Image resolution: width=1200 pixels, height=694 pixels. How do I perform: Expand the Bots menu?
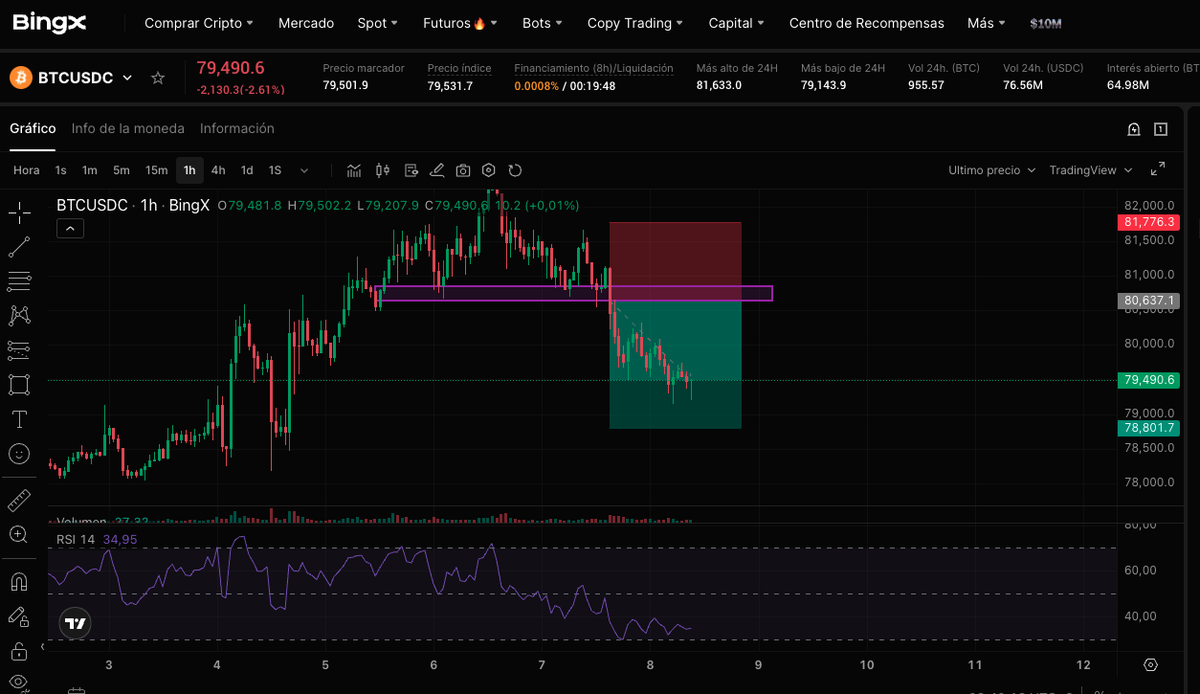[542, 23]
